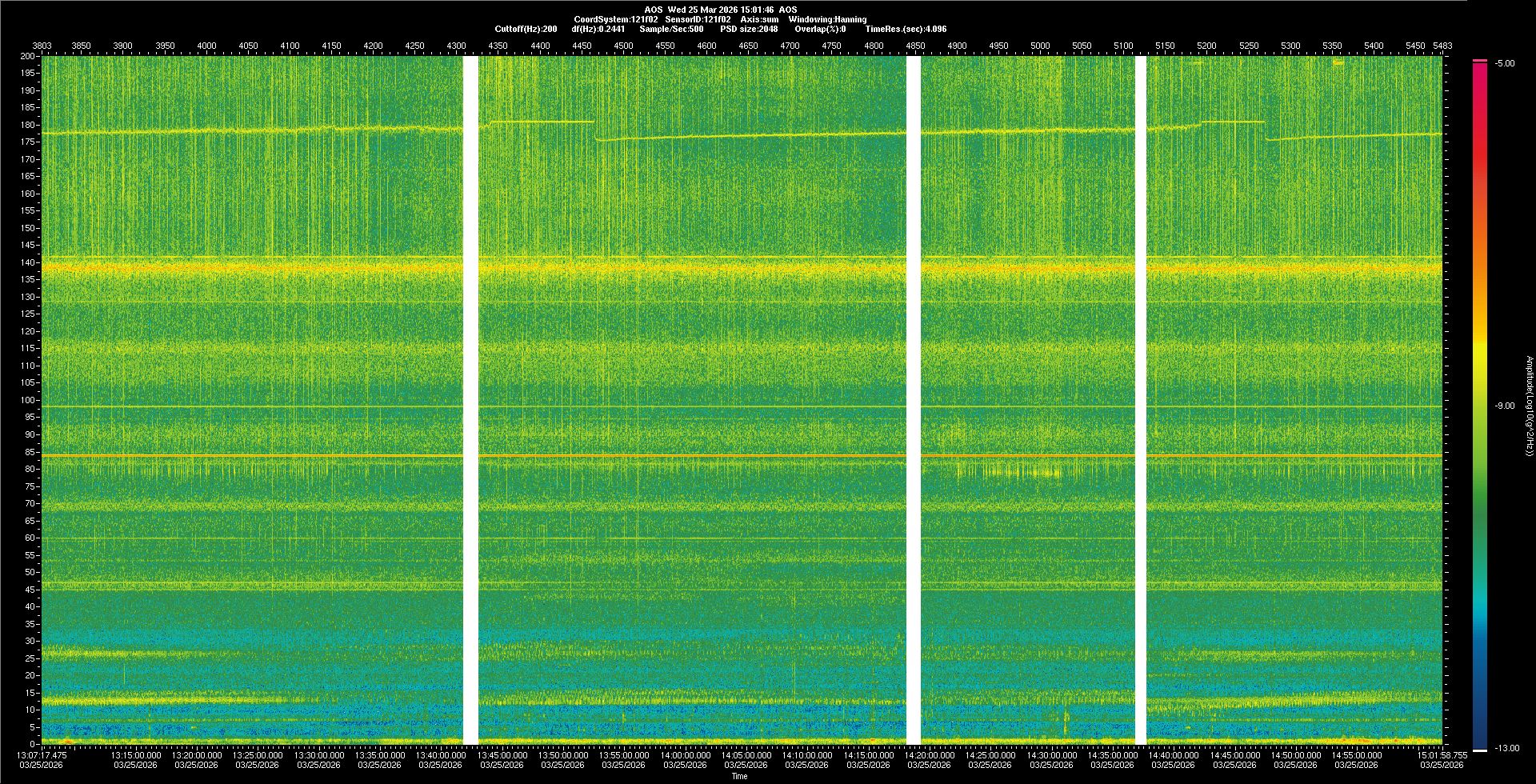1536x784 pixels.
Task: Click the 100 tick on the frequency axis
Action: pos(27,400)
